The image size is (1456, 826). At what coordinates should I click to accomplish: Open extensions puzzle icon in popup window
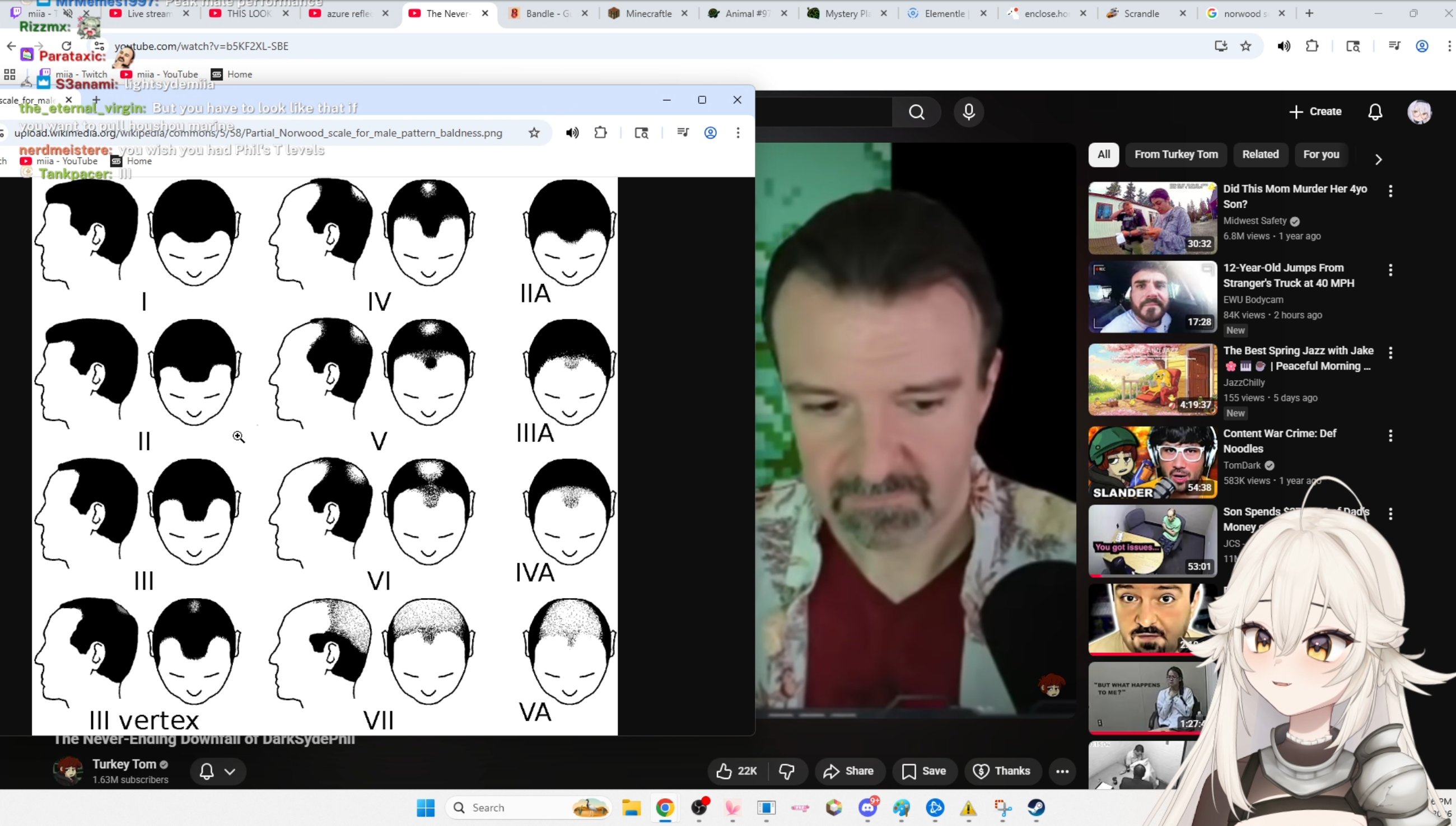(600, 133)
